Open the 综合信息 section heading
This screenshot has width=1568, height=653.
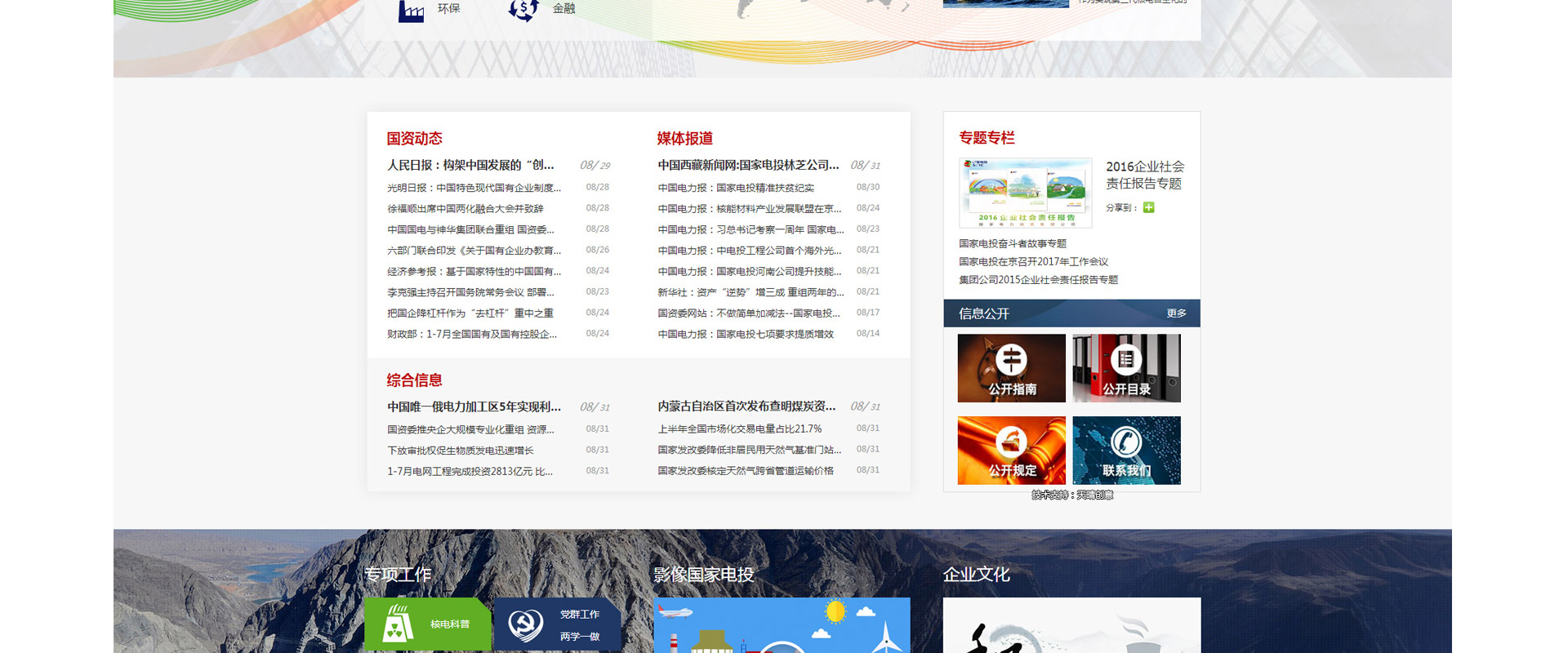tap(414, 380)
